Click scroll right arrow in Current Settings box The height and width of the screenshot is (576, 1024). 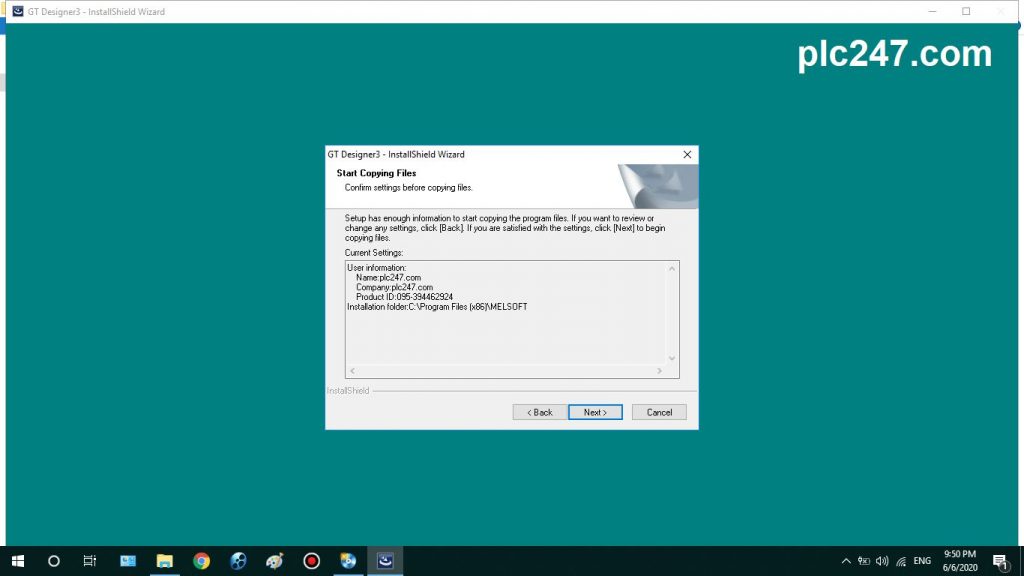[x=659, y=371]
